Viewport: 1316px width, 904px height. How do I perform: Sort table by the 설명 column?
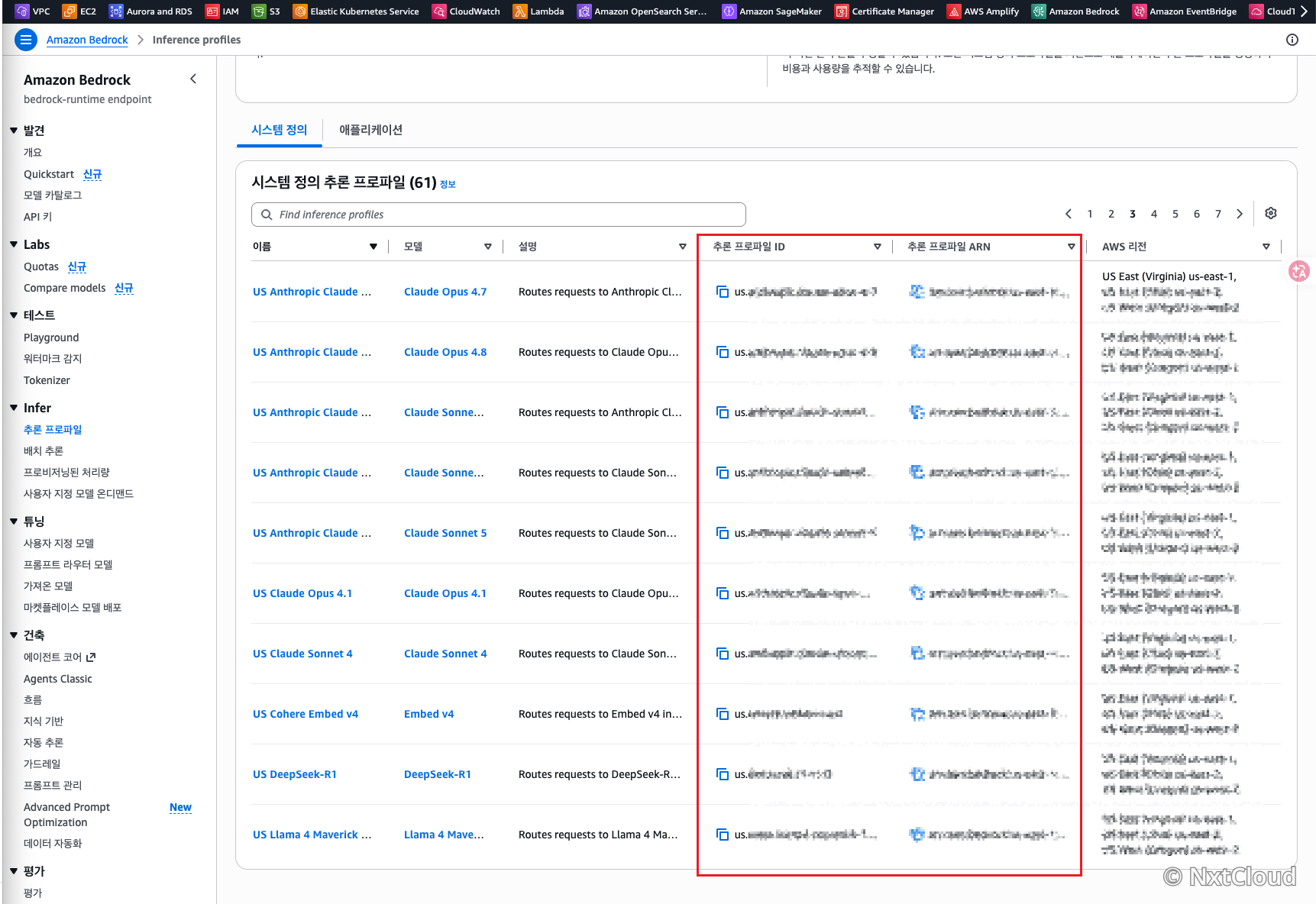click(683, 247)
